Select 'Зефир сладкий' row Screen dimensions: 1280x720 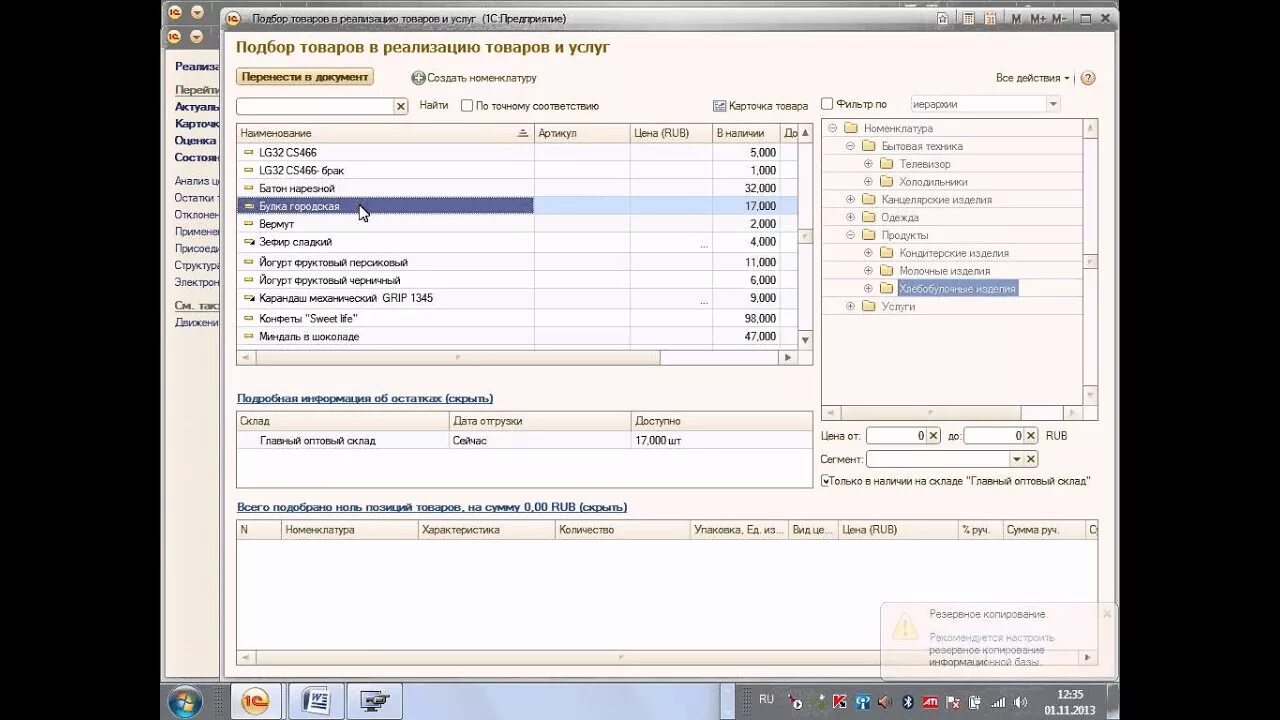point(517,242)
